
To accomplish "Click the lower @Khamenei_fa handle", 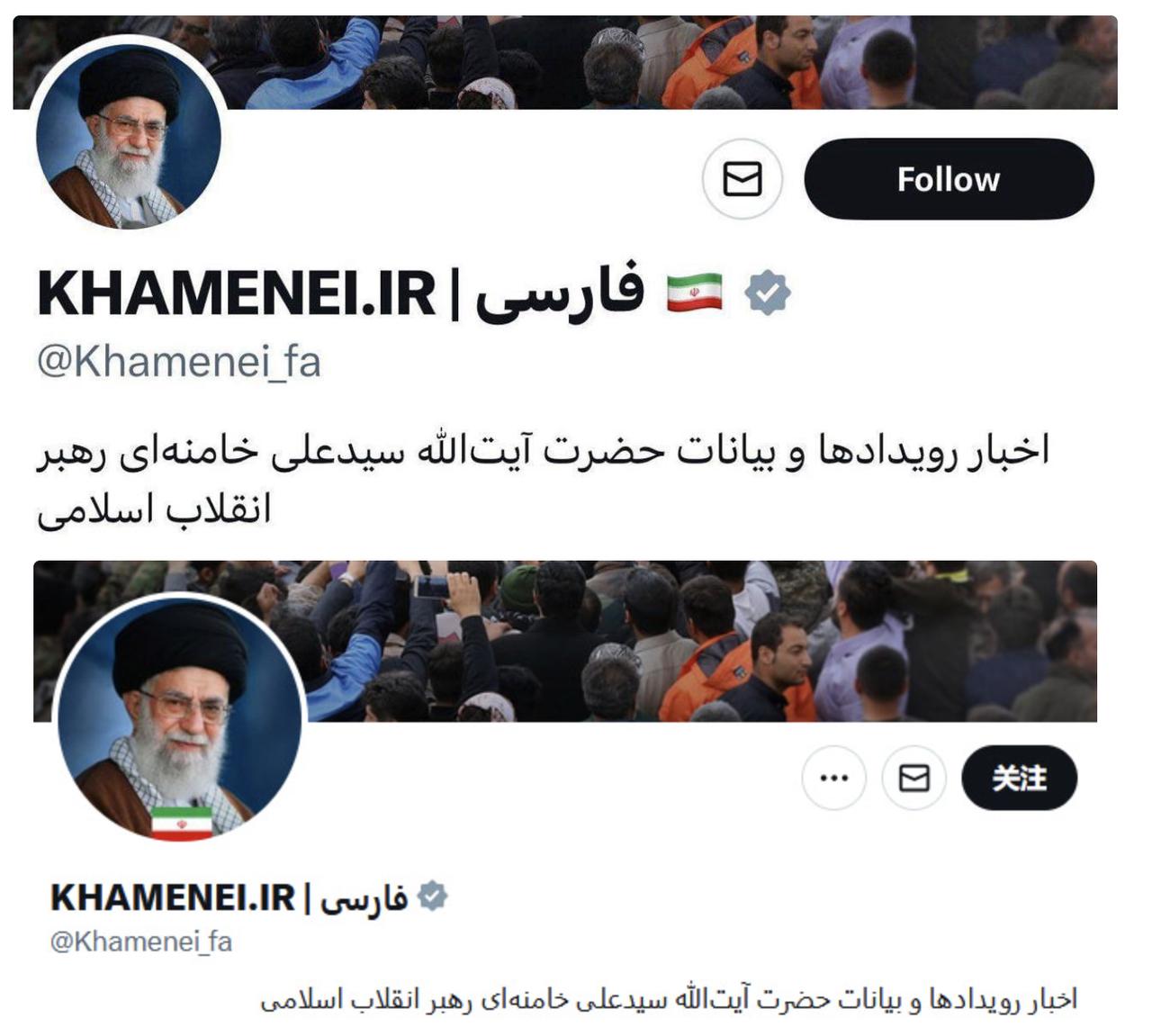I will (141, 941).
